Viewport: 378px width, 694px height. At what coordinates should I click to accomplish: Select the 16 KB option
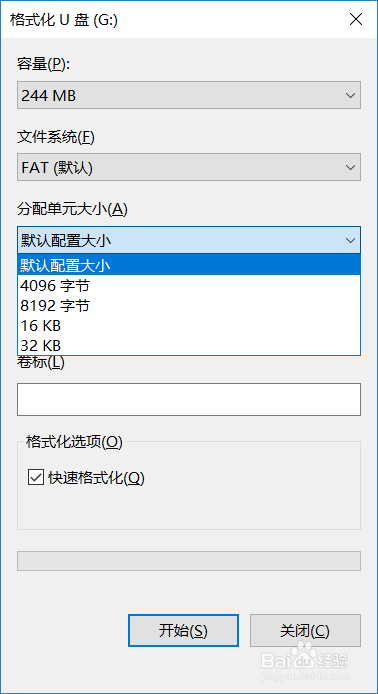[189, 326]
